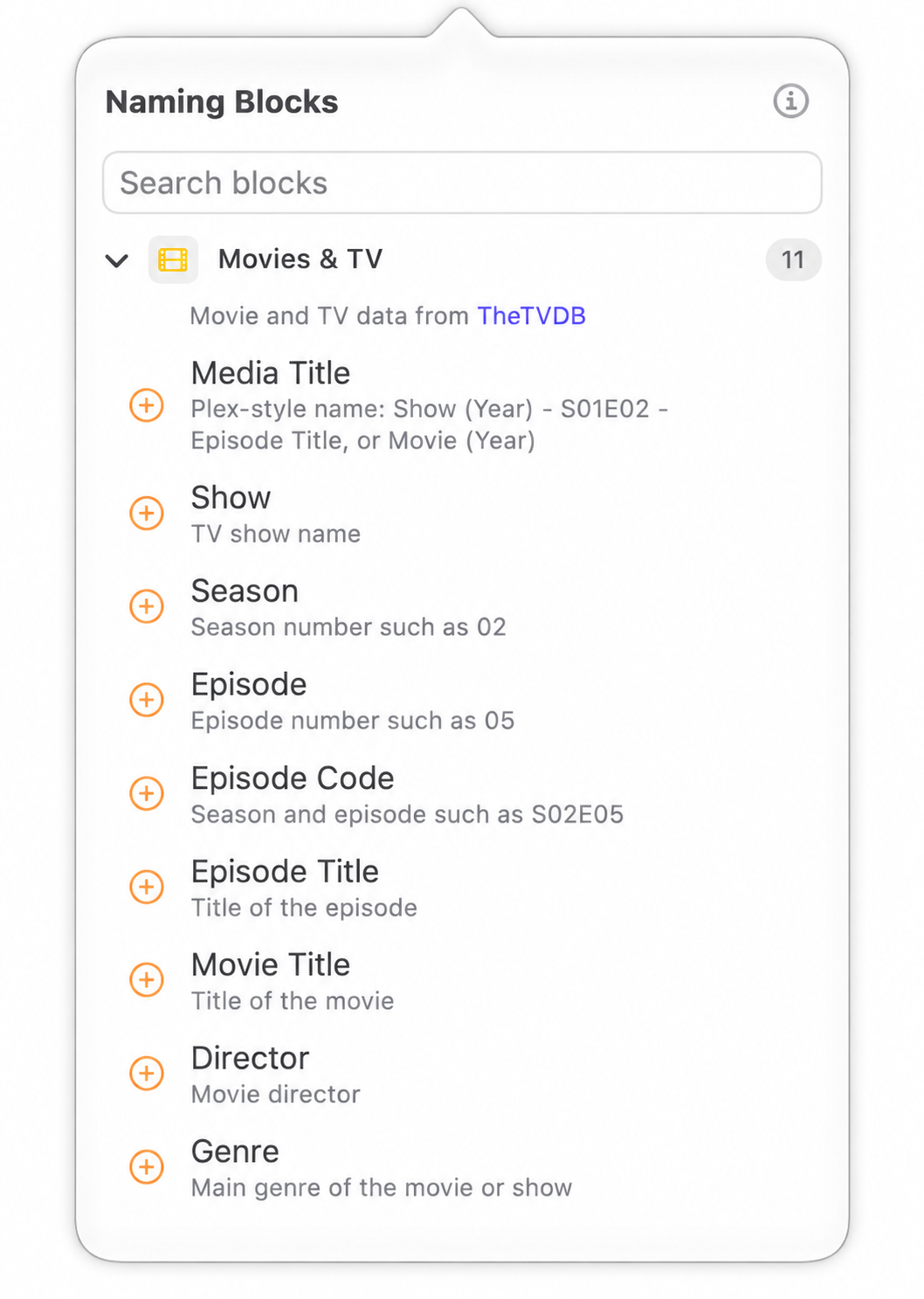924x1299 pixels.
Task: Click the Episode Code label
Action: 293,777
